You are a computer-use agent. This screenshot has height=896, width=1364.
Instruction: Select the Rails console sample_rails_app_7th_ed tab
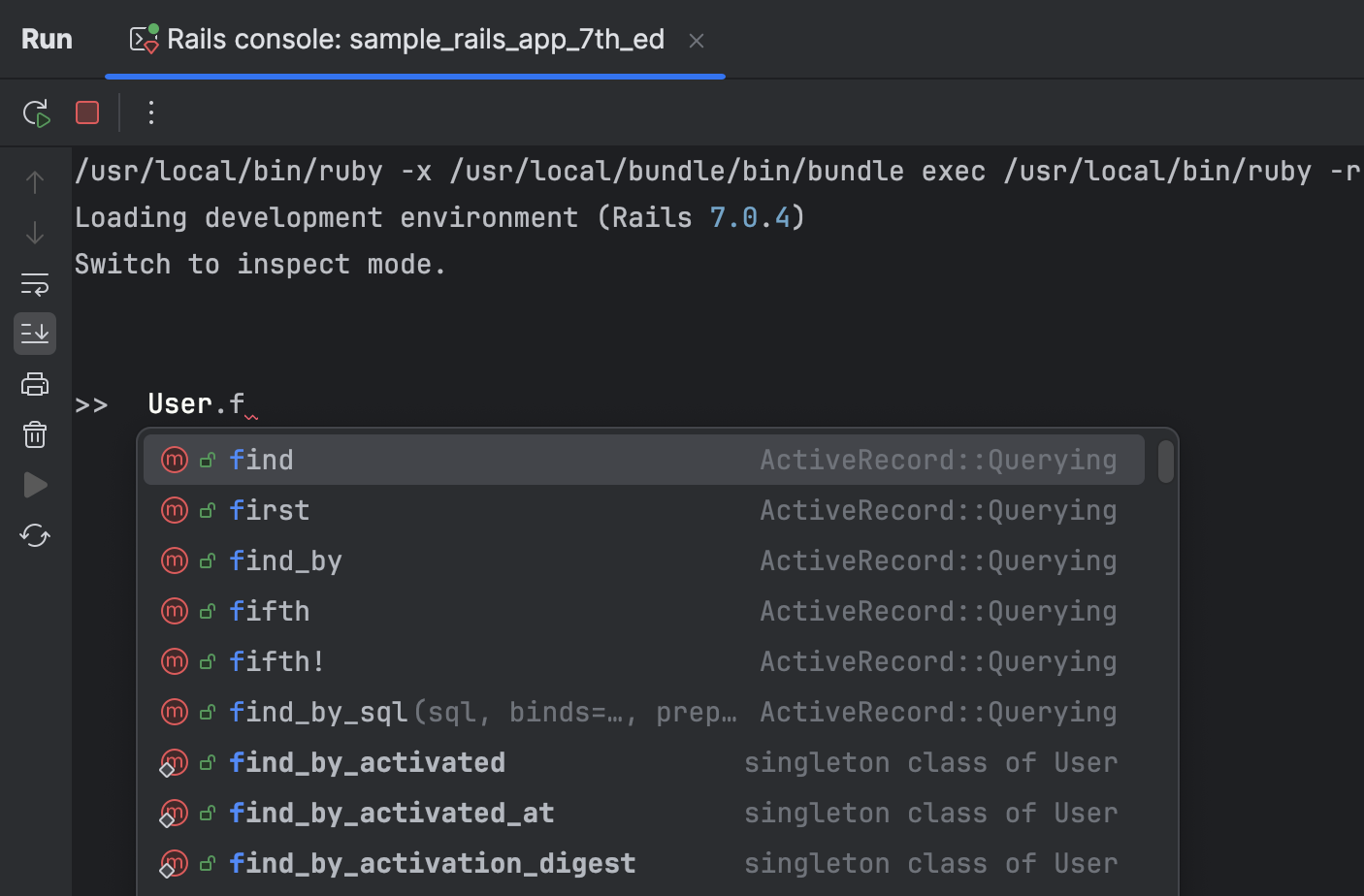pyautogui.click(x=414, y=40)
